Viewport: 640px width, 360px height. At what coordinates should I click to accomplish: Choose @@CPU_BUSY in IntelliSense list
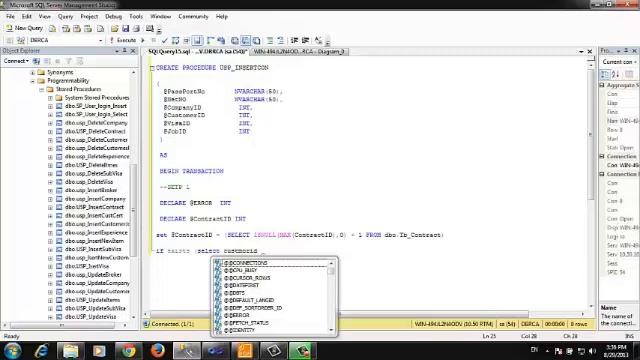pyautogui.click(x=240, y=270)
